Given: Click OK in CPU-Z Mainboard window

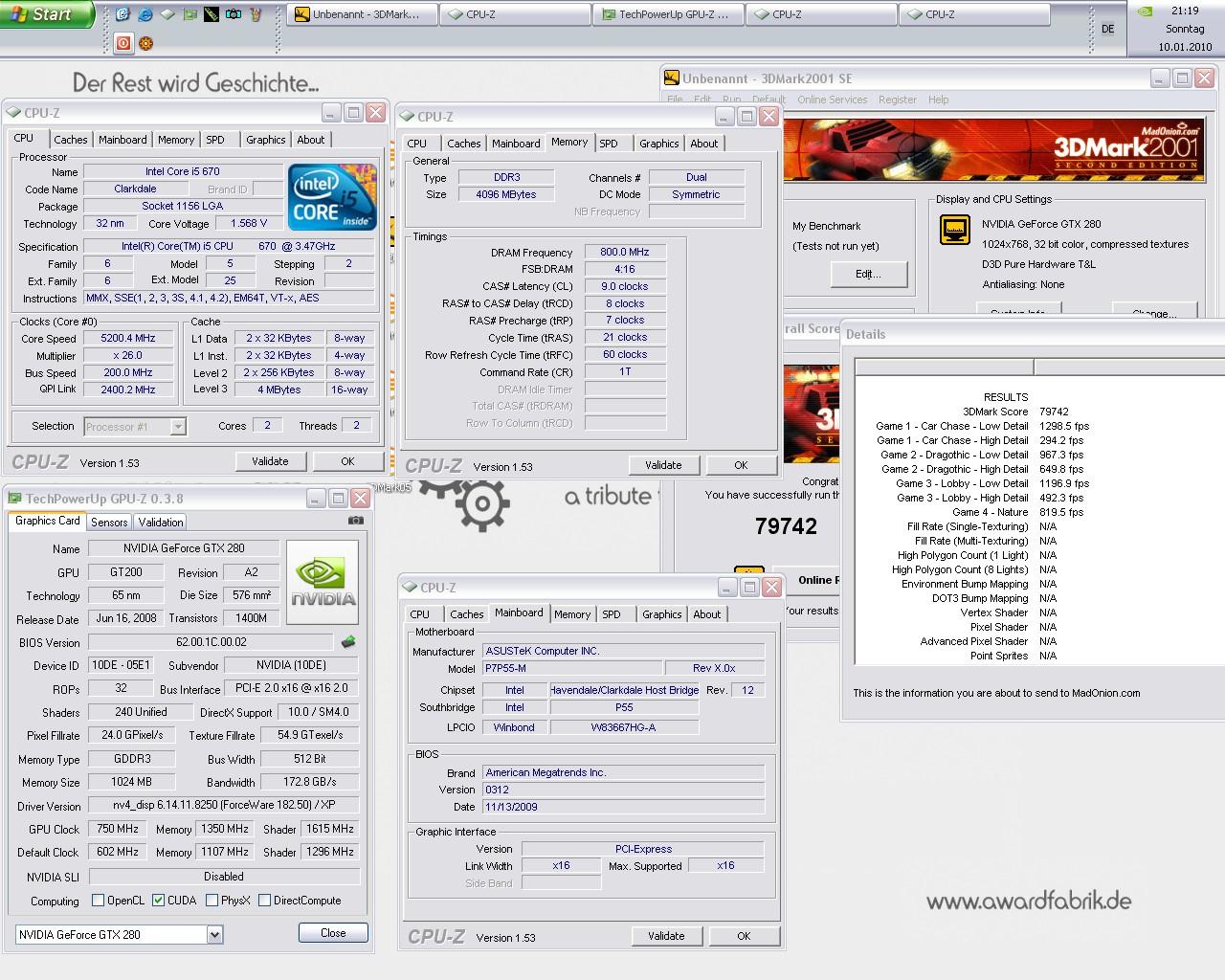Looking at the screenshot, I should tap(744, 936).
